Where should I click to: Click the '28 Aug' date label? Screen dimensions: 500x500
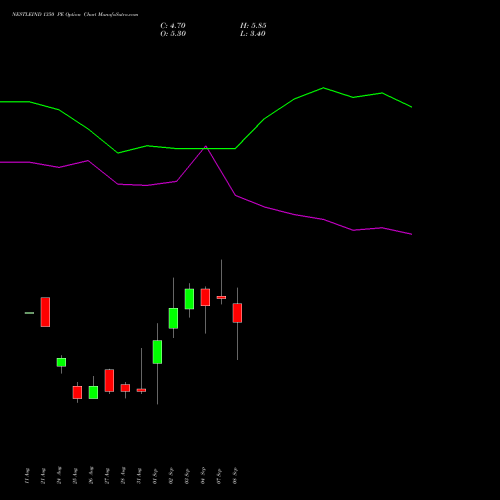point(123,476)
